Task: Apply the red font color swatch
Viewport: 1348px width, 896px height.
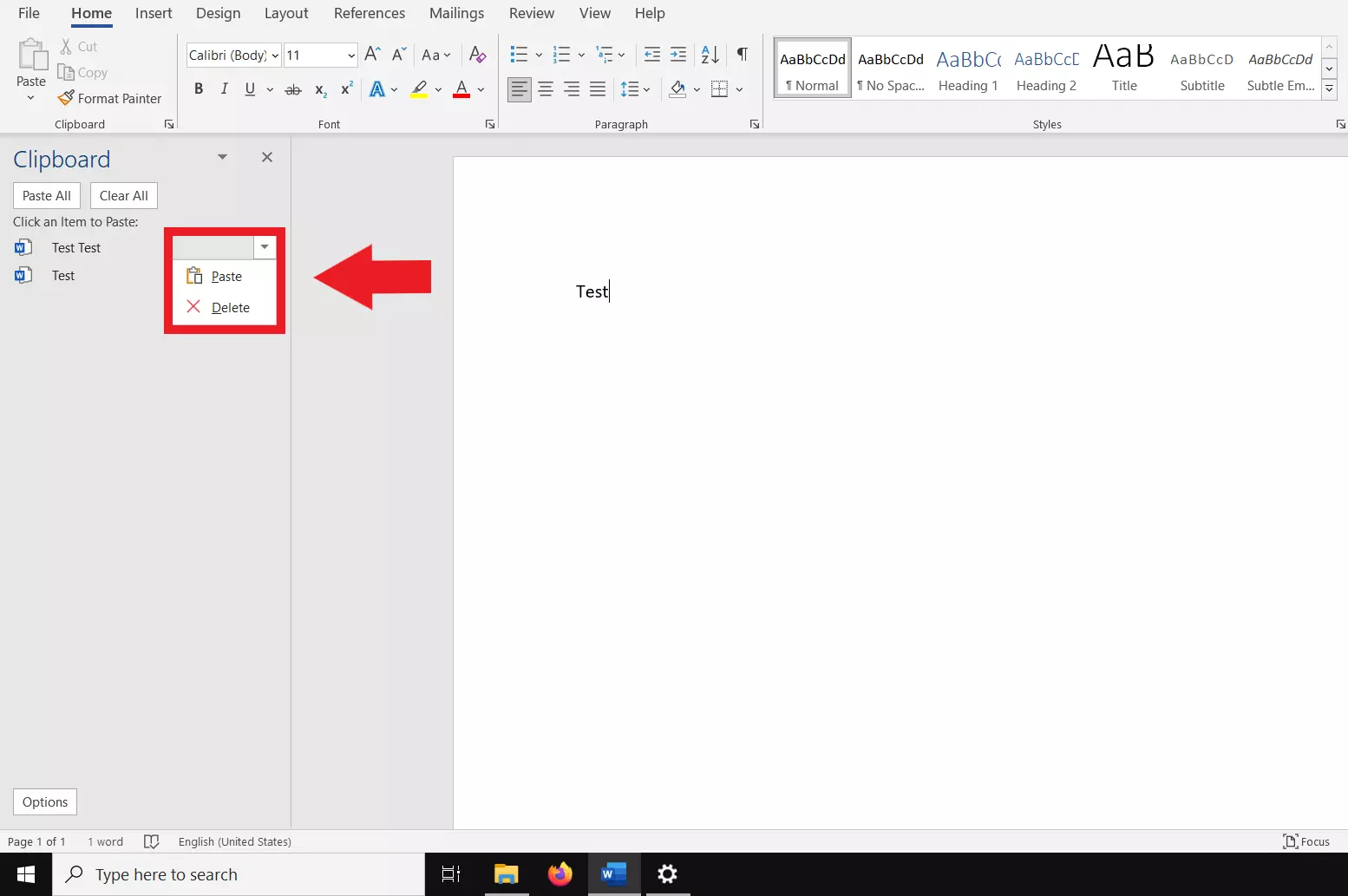Action: tap(461, 89)
